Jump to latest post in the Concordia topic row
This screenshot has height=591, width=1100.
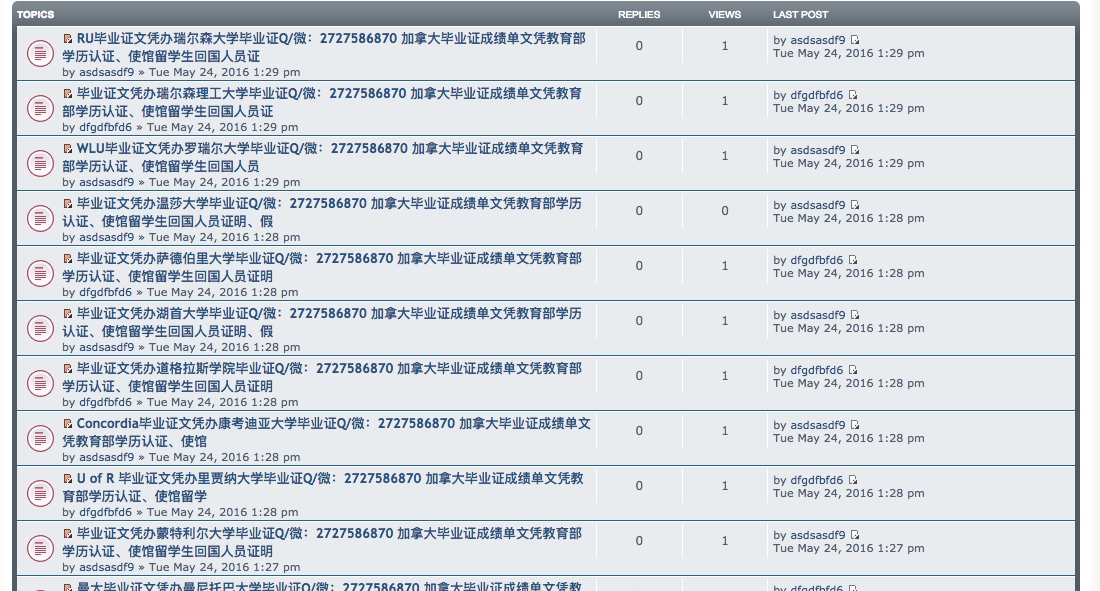pyautogui.click(x=855, y=425)
